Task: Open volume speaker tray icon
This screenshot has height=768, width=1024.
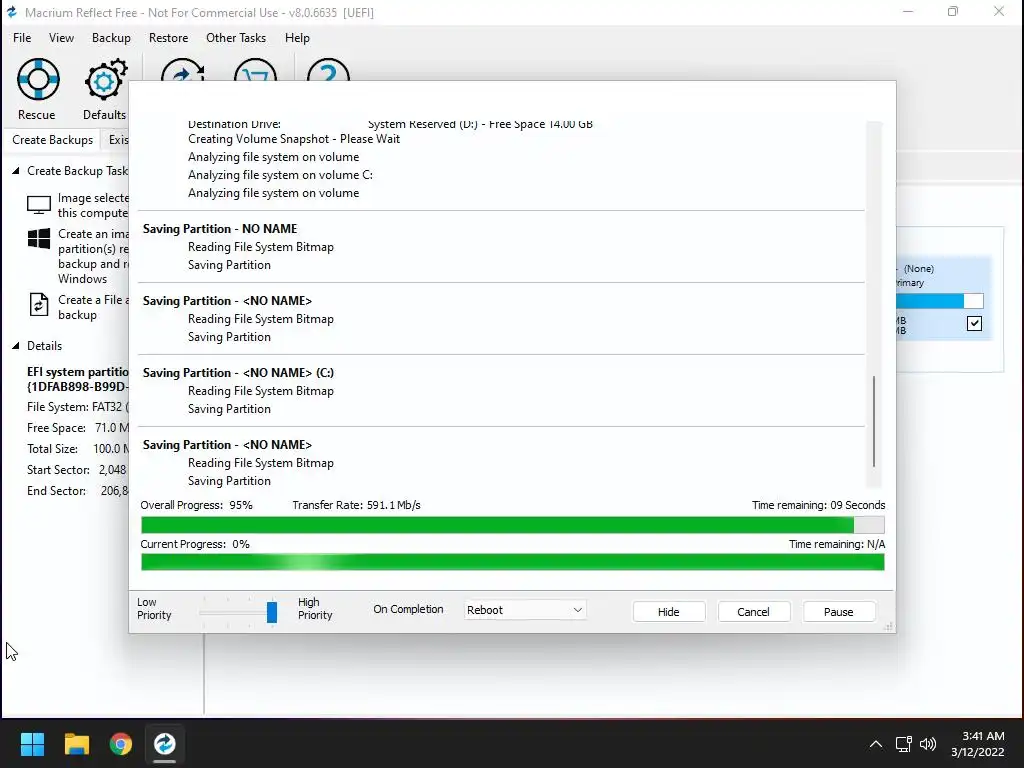Action: click(x=927, y=744)
